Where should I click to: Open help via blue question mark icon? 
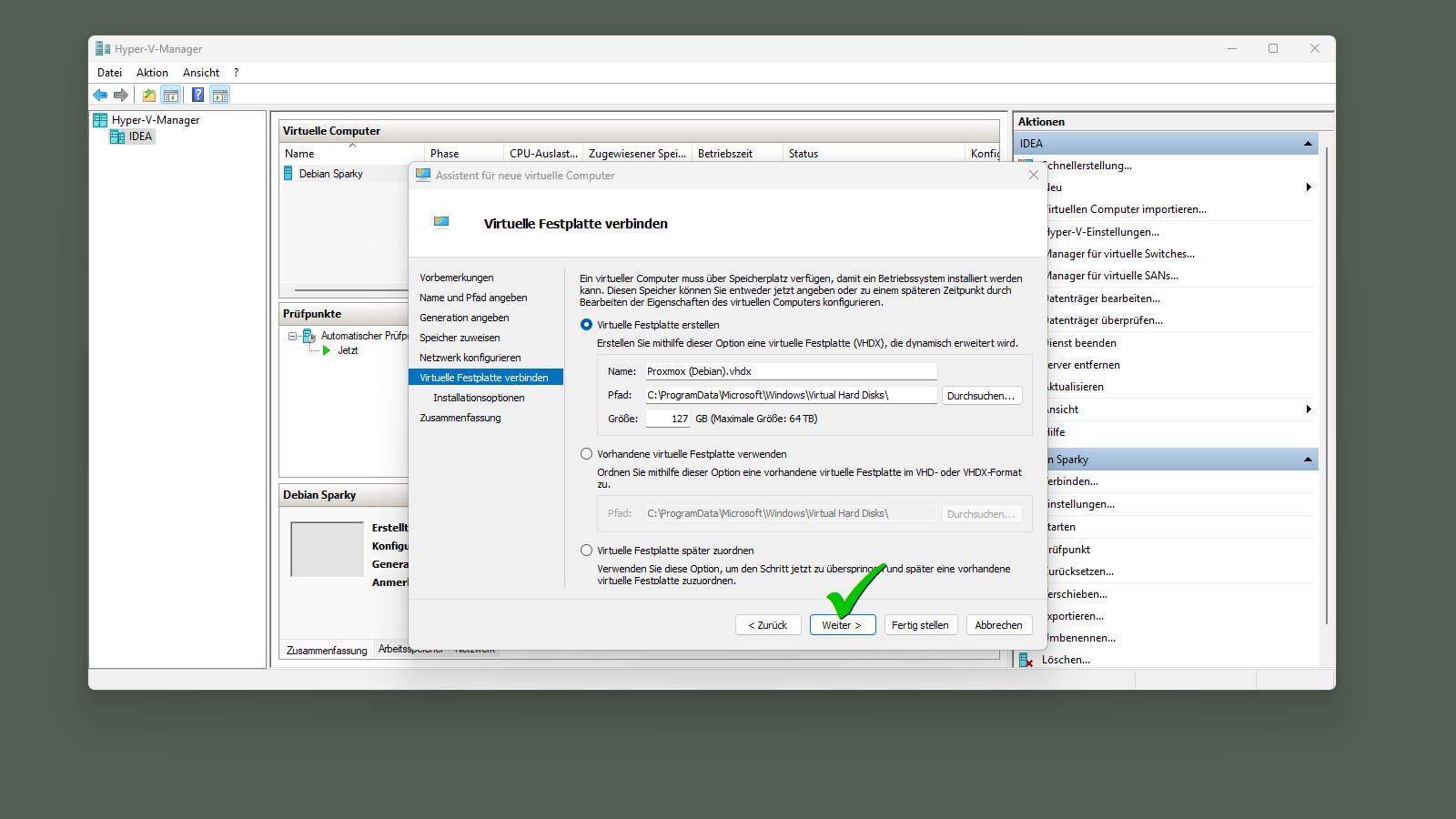pos(197,95)
